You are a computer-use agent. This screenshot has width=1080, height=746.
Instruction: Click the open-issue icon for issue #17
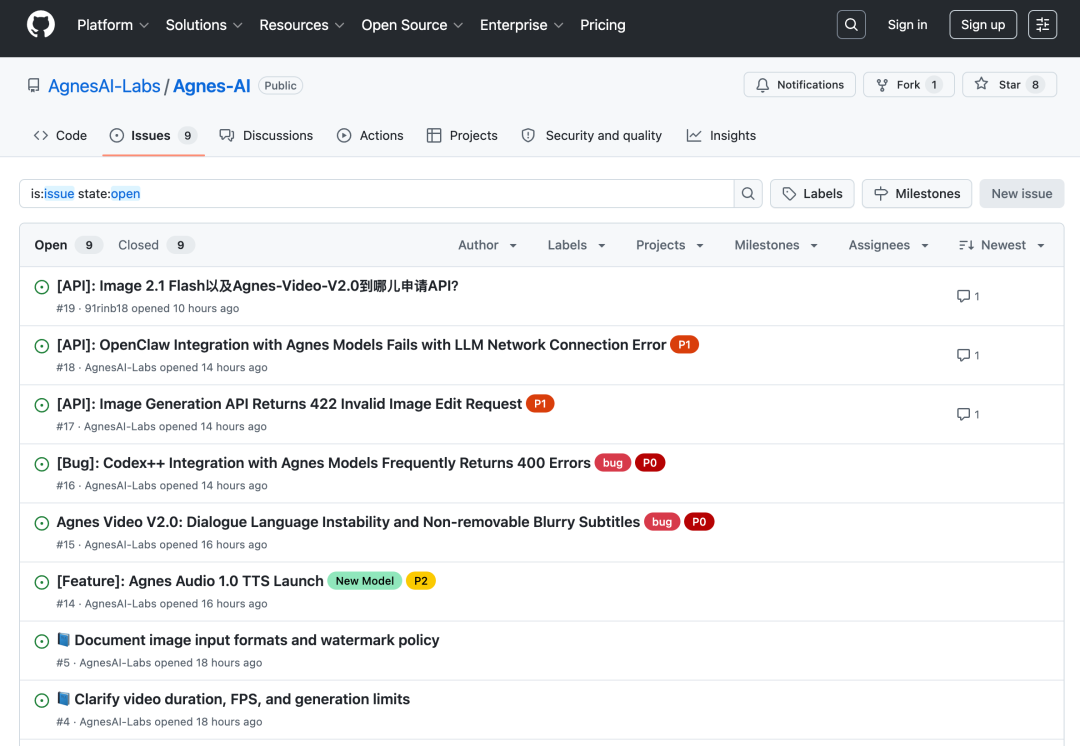(x=42, y=405)
